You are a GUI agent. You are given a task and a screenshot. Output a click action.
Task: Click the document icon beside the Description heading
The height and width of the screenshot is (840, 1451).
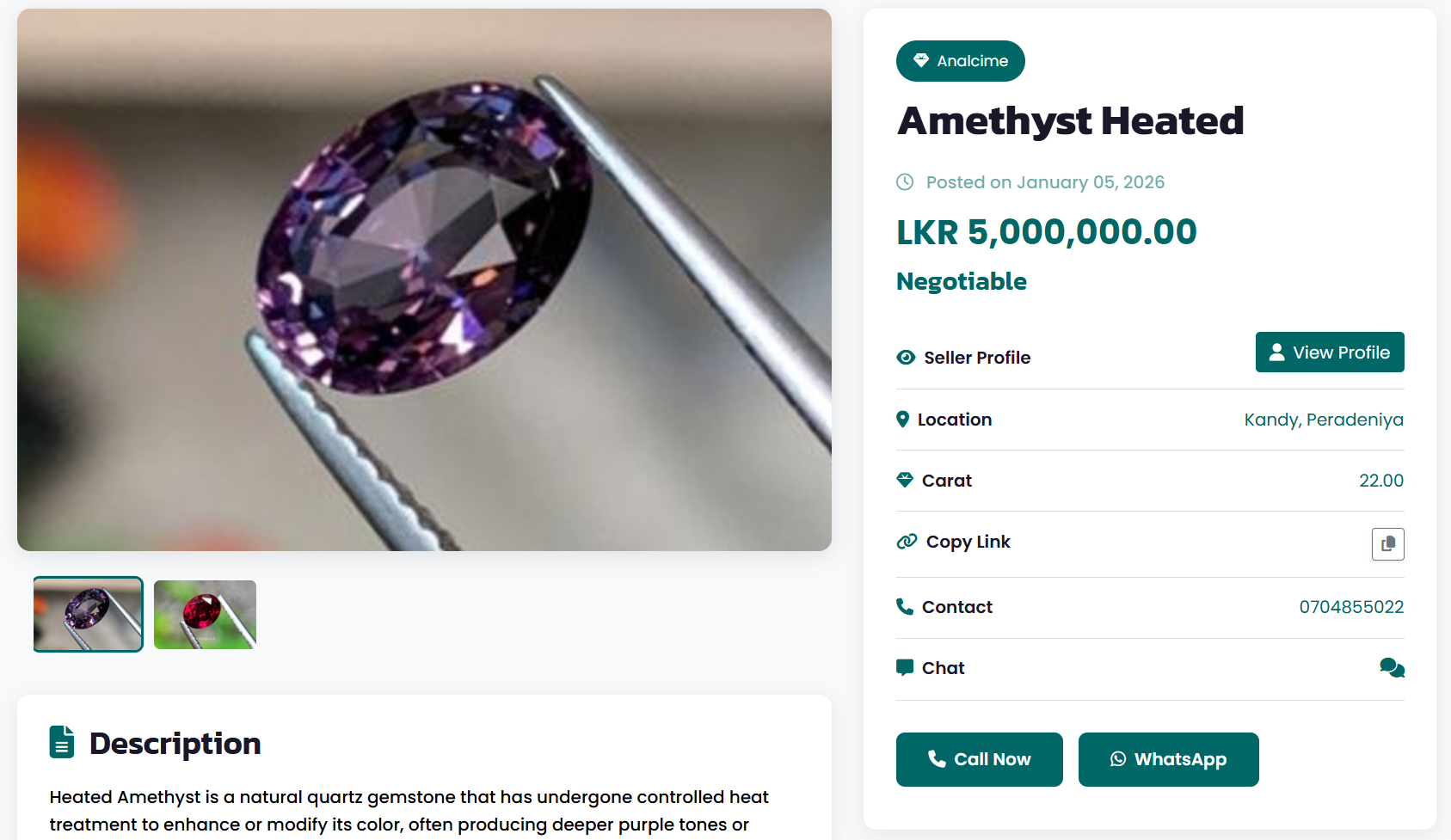pos(62,742)
